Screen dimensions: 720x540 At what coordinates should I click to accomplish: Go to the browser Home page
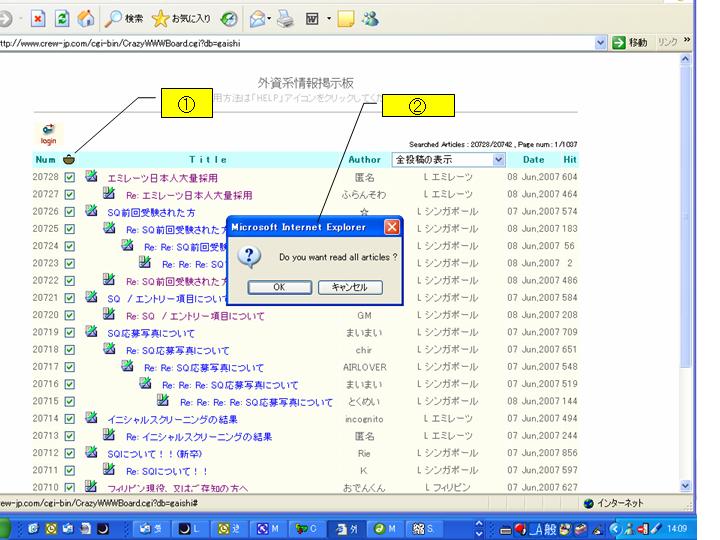pyautogui.click(x=85, y=18)
